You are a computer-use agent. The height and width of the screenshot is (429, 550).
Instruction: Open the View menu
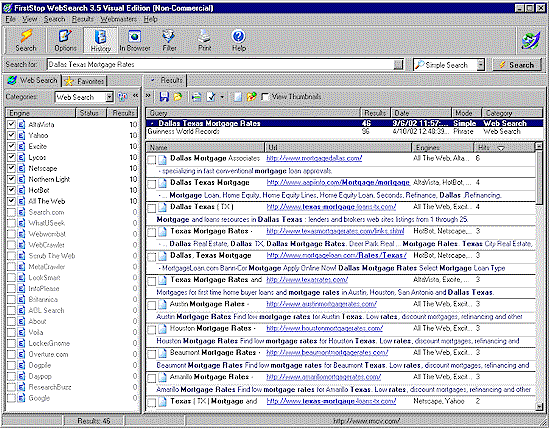click(29, 19)
